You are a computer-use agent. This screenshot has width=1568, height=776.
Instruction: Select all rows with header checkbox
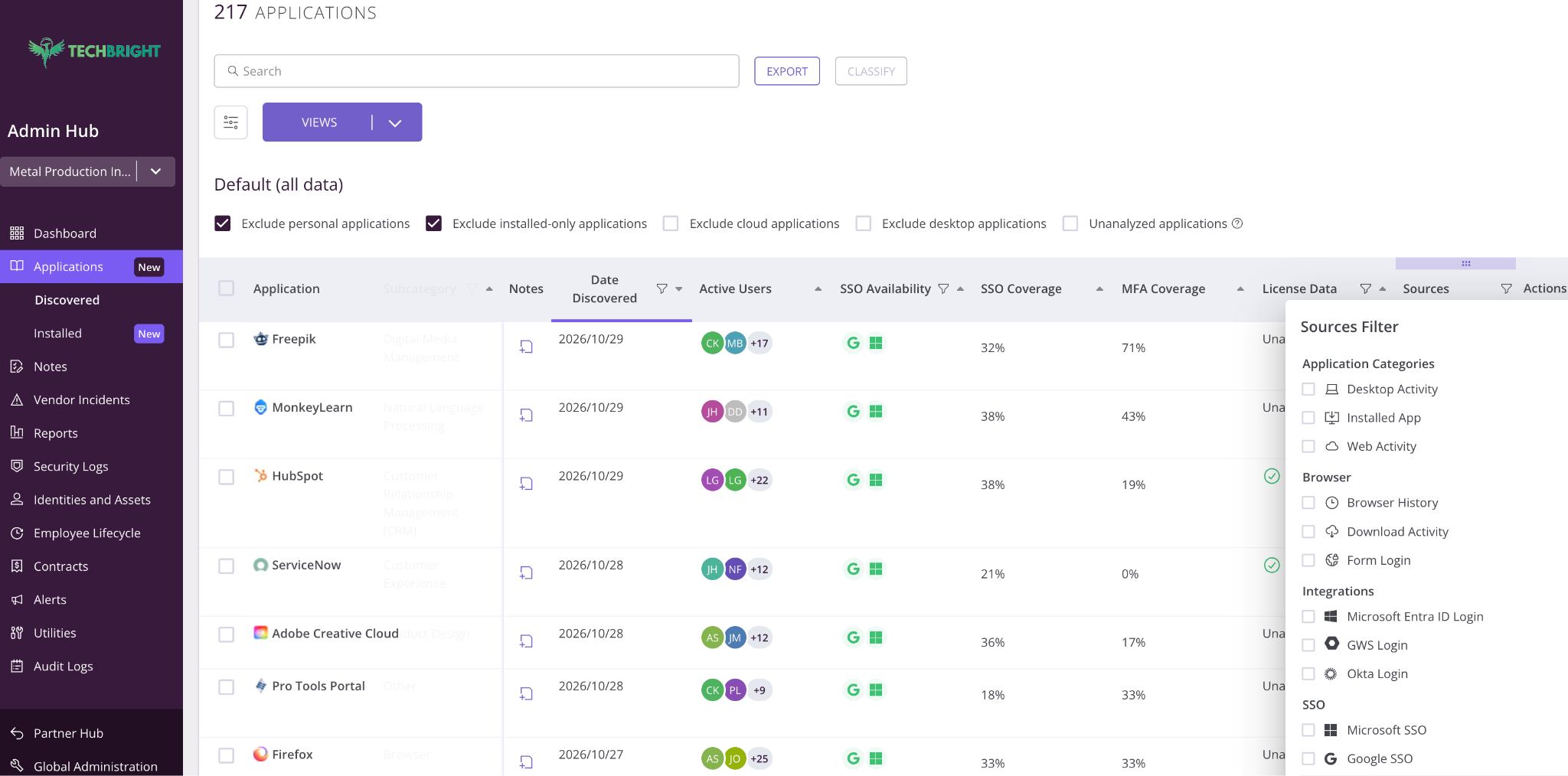[227, 289]
